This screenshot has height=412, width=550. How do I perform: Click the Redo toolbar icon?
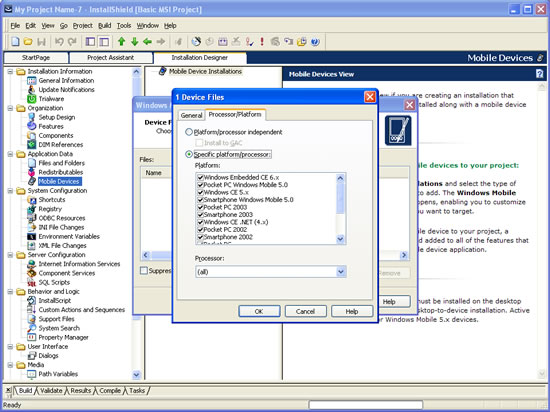[72, 42]
